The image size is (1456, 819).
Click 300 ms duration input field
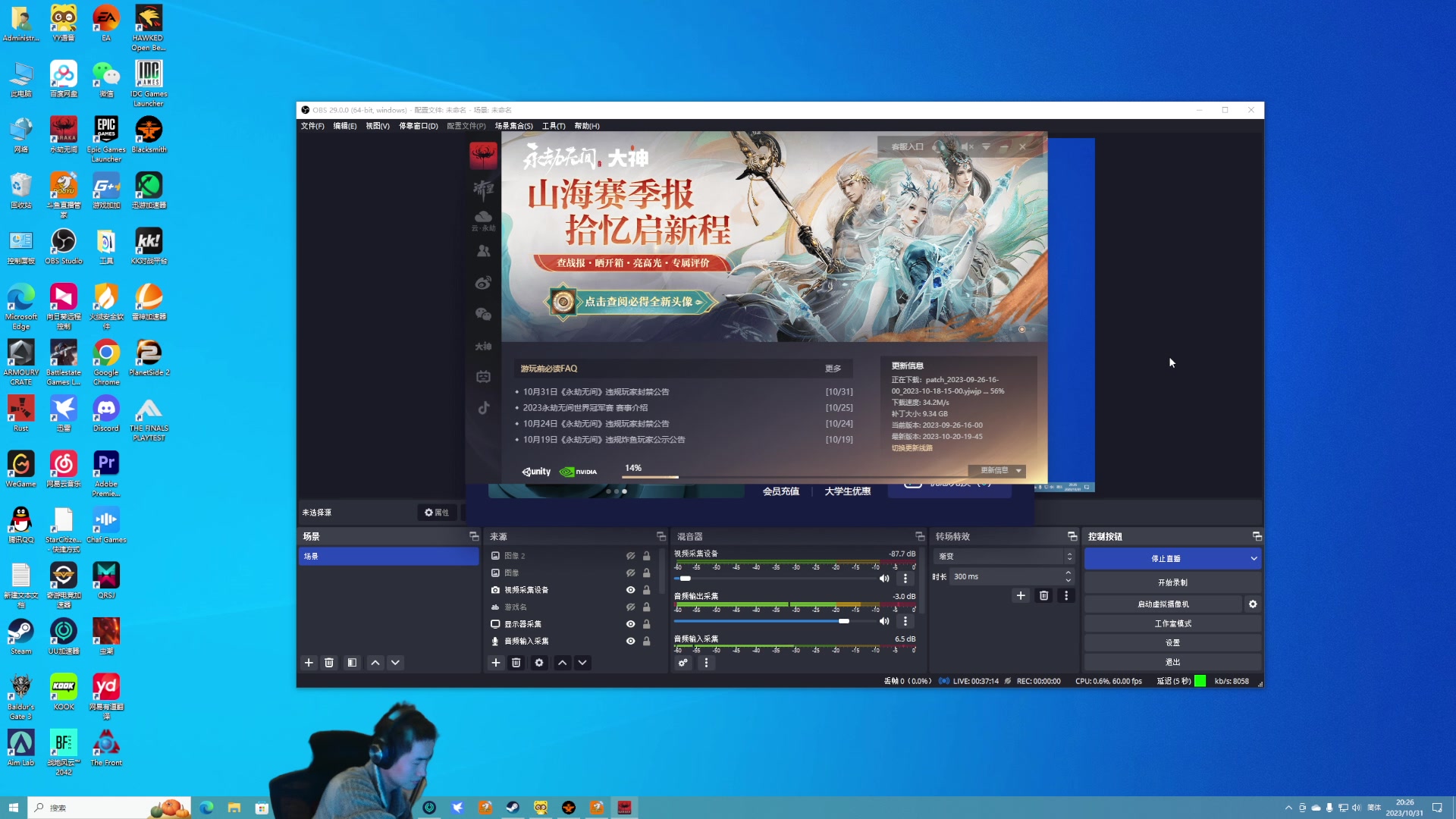1006,577
